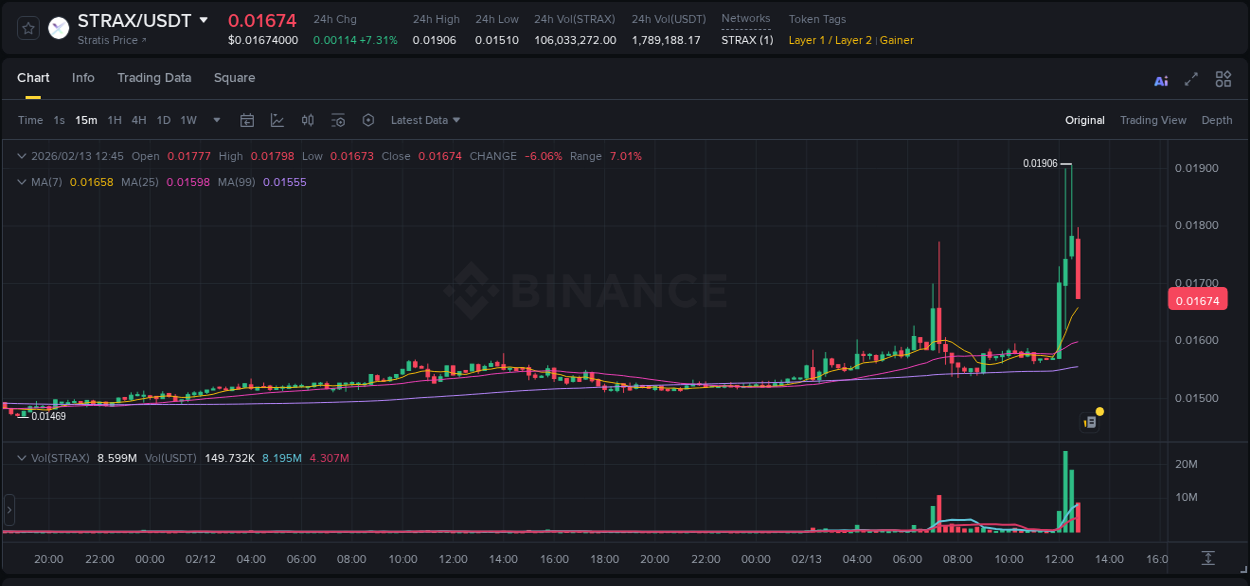Open the date range calendar icon
Image resolution: width=1250 pixels, height=586 pixels.
coord(247,120)
